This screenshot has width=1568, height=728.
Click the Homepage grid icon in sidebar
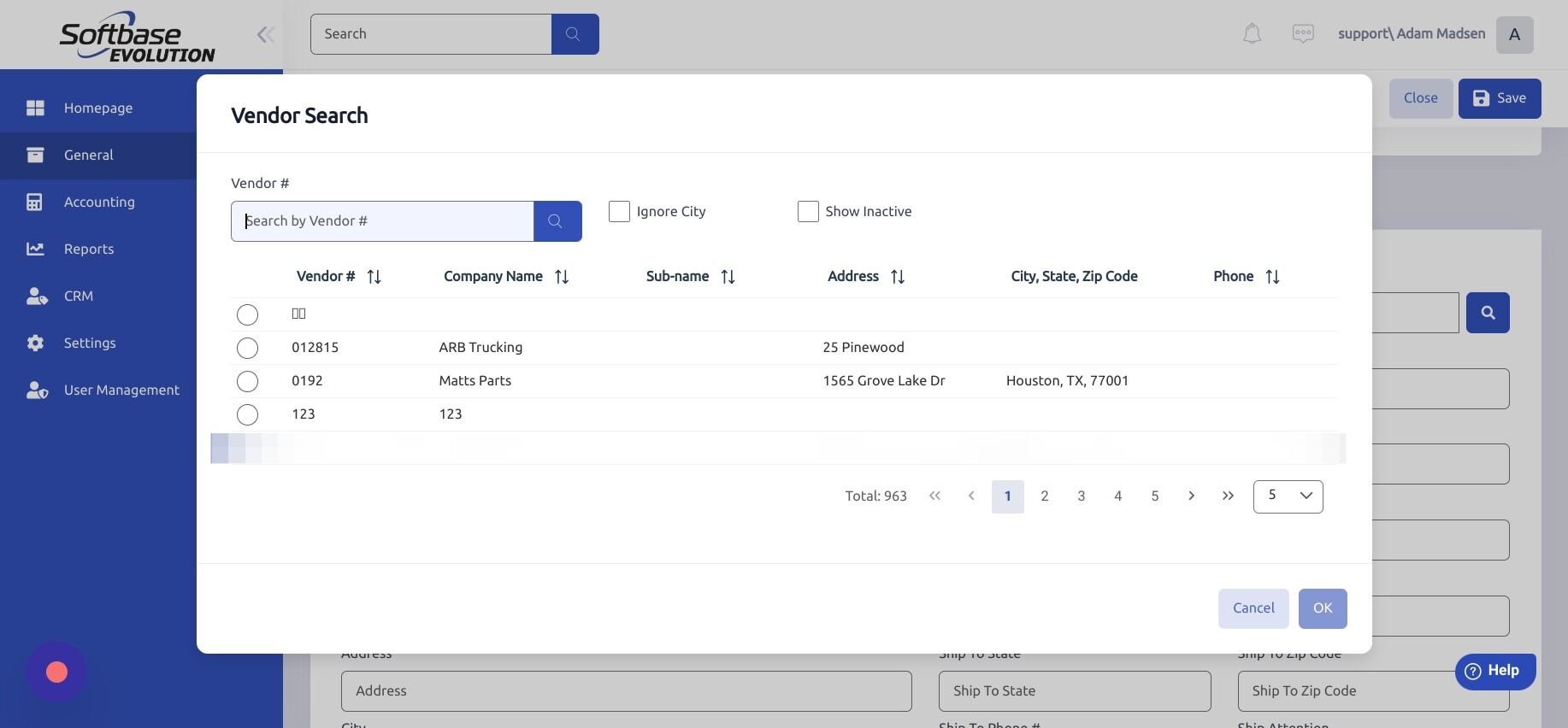(x=35, y=108)
